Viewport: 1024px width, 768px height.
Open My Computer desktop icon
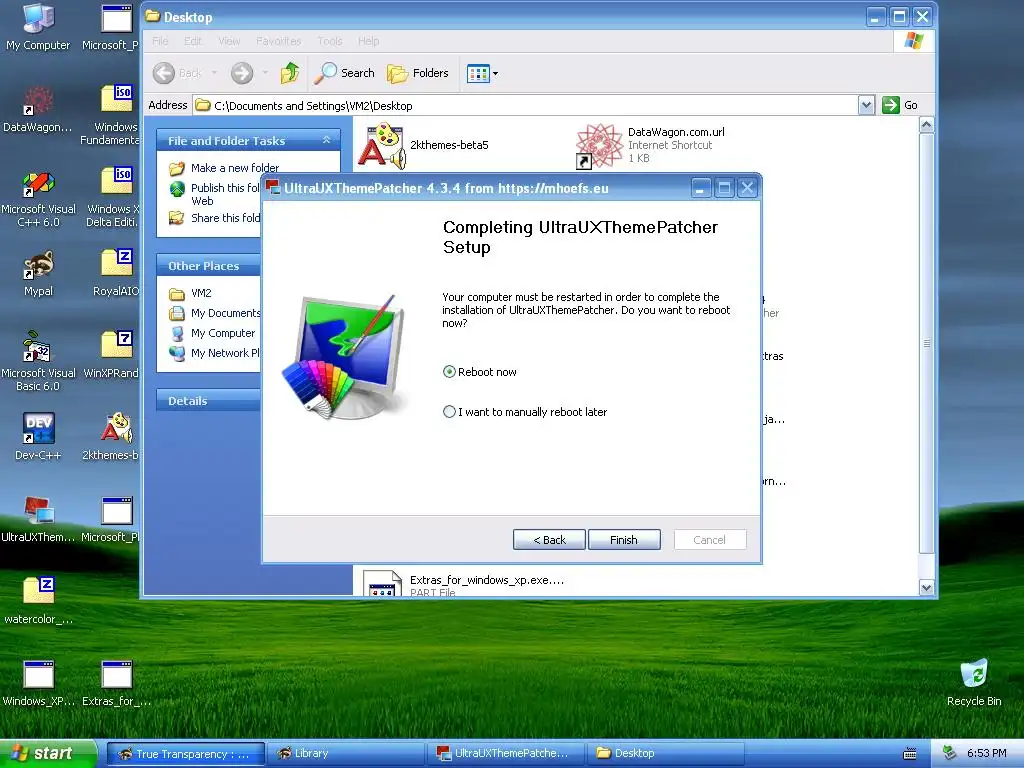click(38, 27)
